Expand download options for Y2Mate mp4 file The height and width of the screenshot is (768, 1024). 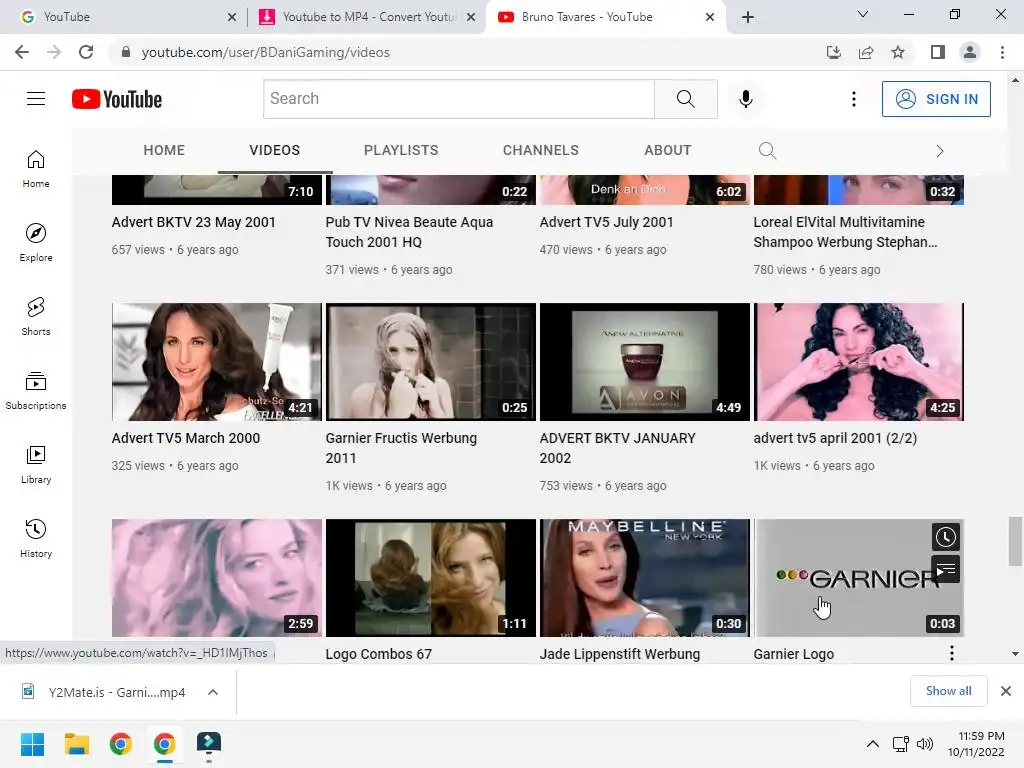213,692
